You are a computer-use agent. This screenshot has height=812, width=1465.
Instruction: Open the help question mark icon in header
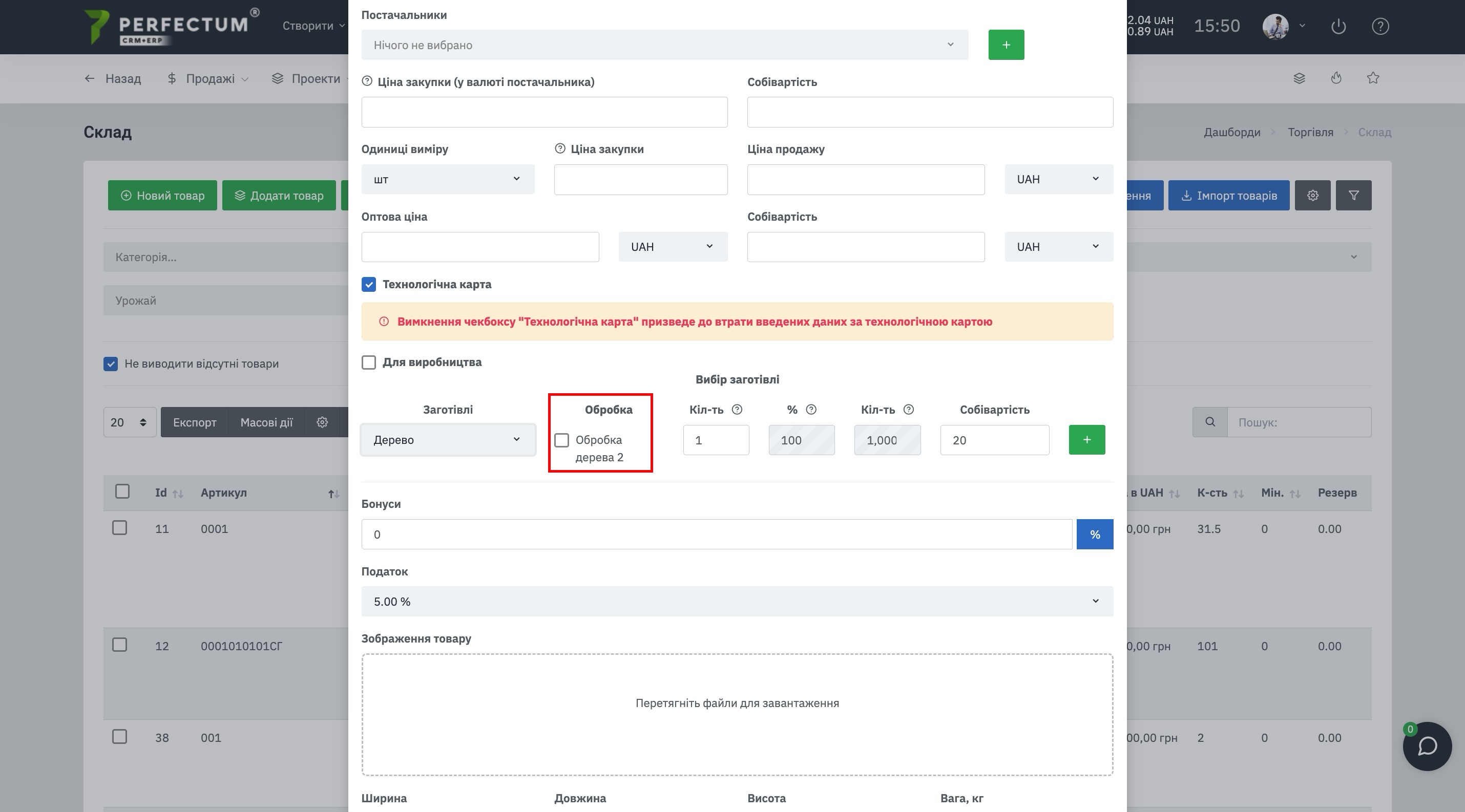tap(1380, 26)
